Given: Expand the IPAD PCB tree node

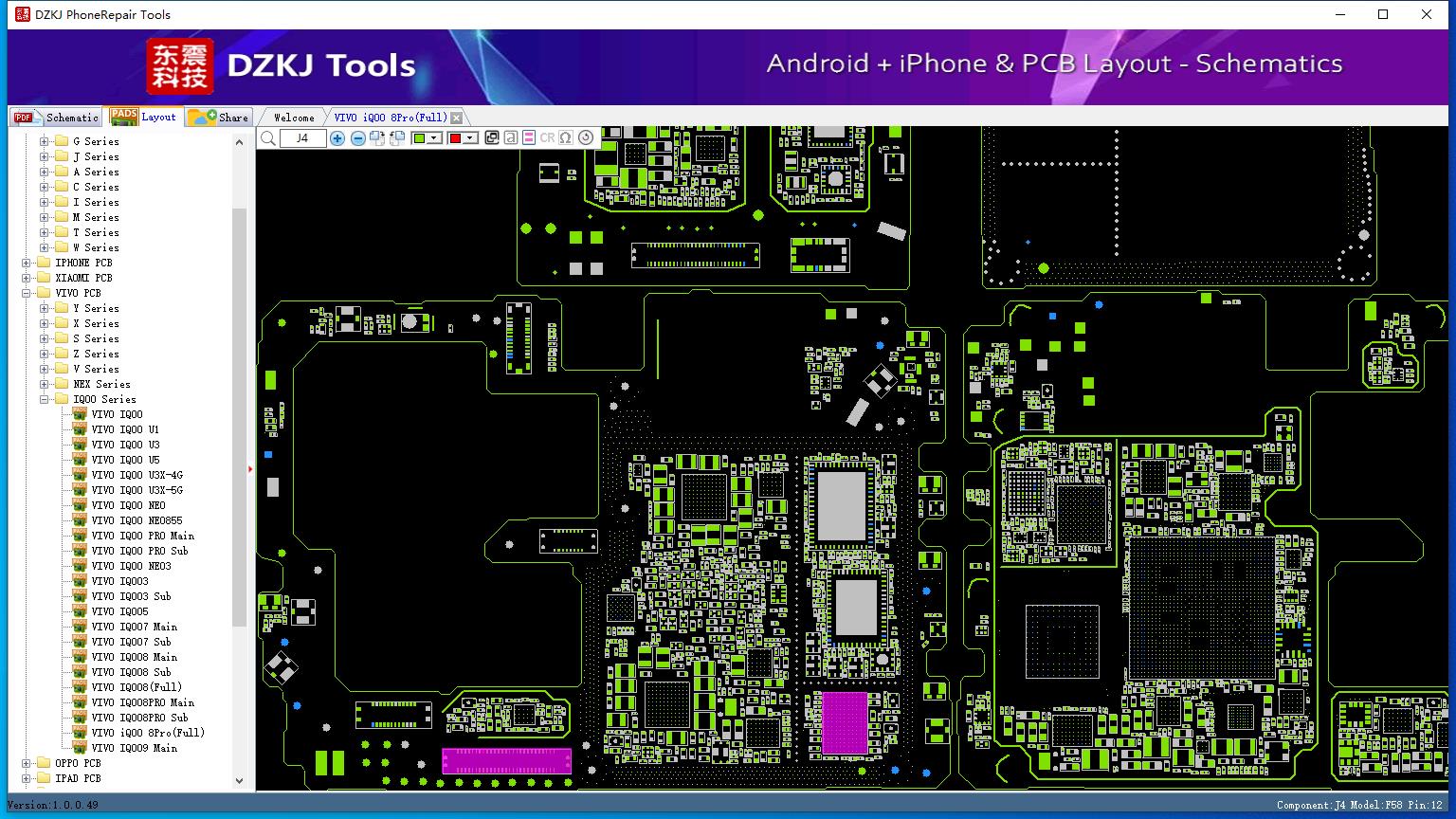Looking at the screenshot, I should pos(26,778).
